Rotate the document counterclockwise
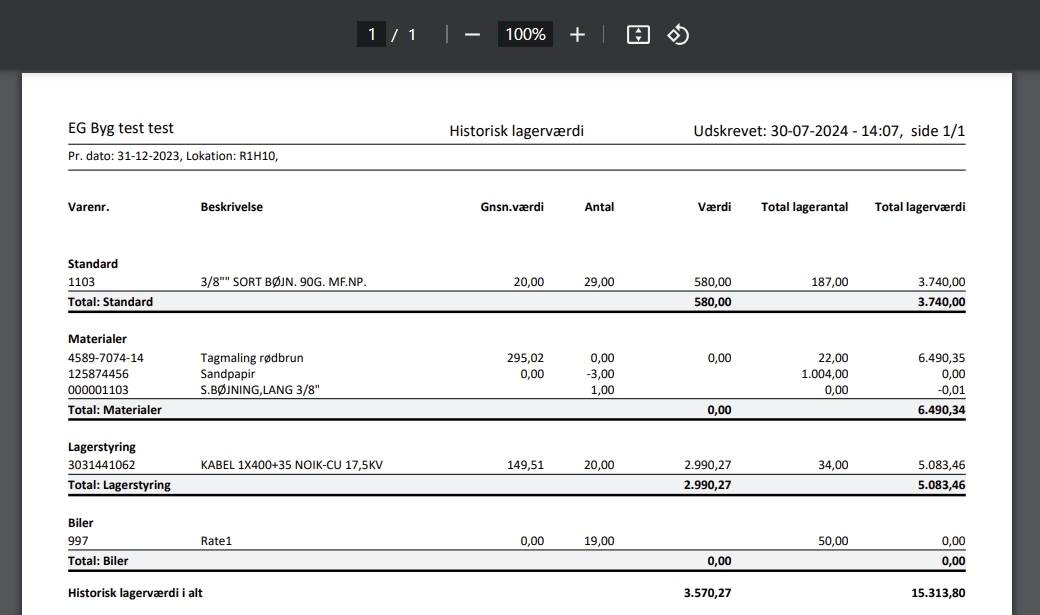Viewport: 1040px width, 615px height. pos(678,35)
